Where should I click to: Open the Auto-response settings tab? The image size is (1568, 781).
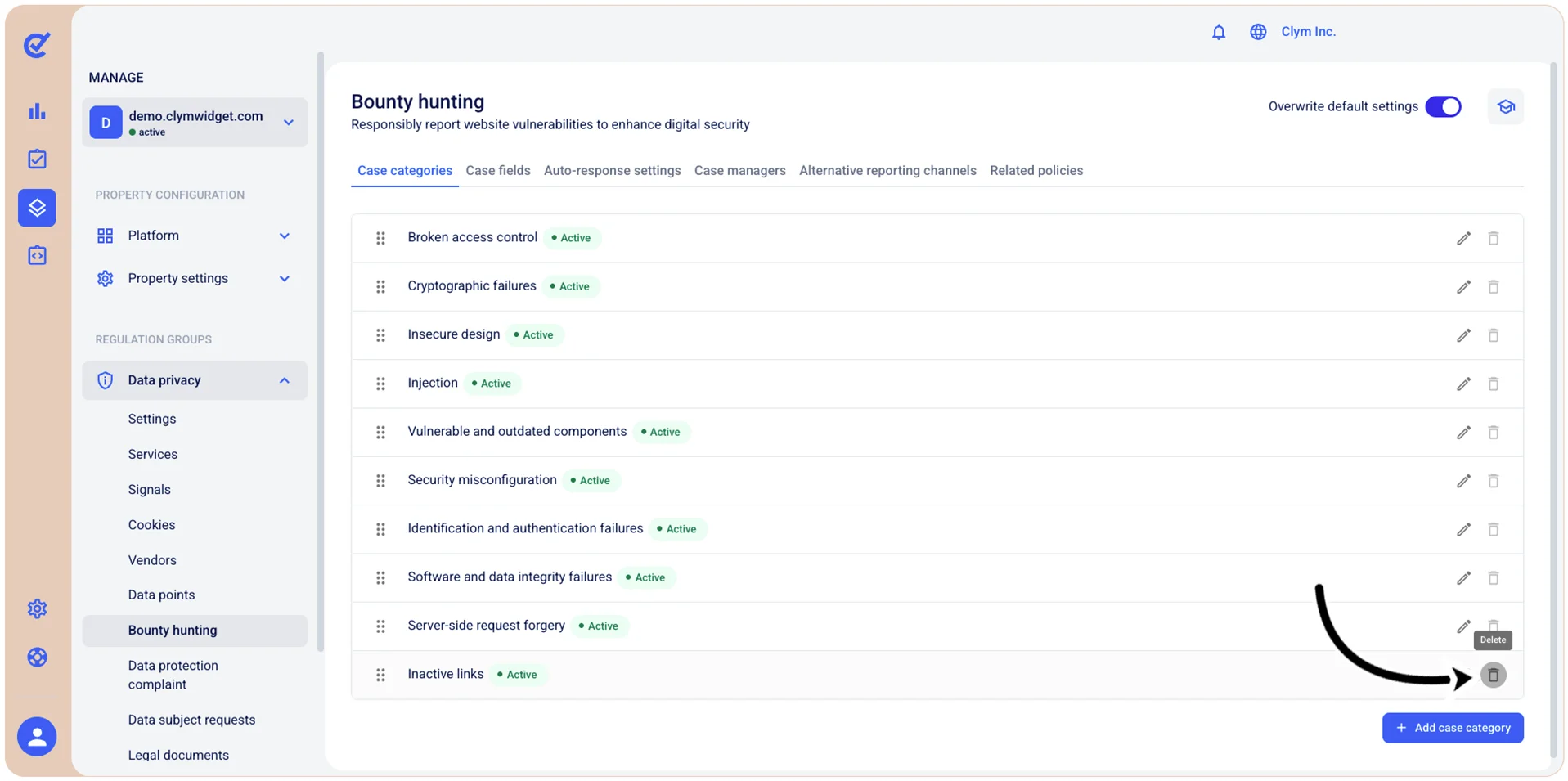(x=613, y=170)
